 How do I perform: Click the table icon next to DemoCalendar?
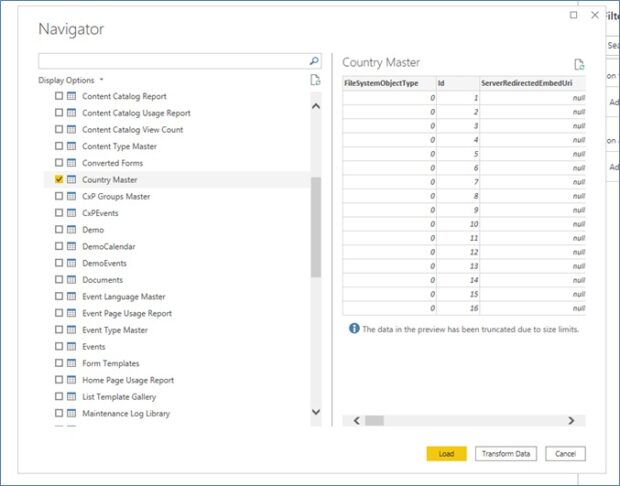72,246
